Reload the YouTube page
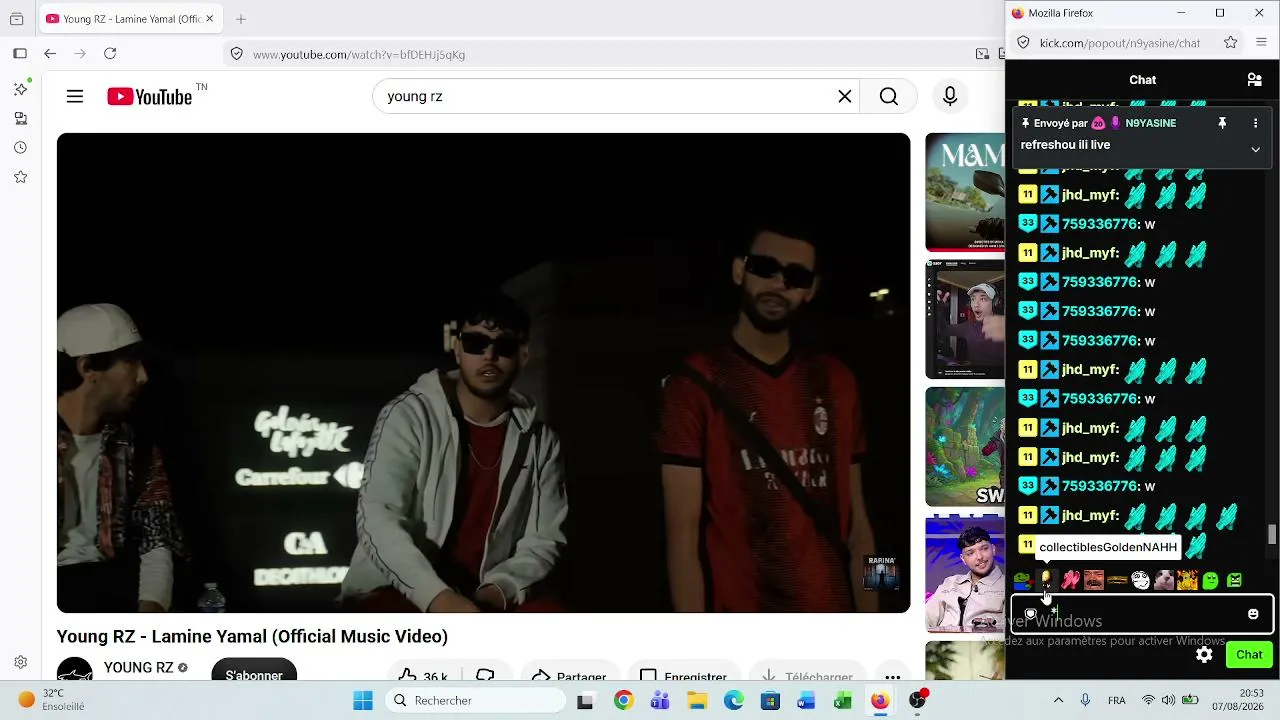1280x720 pixels. (x=110, y=54)
